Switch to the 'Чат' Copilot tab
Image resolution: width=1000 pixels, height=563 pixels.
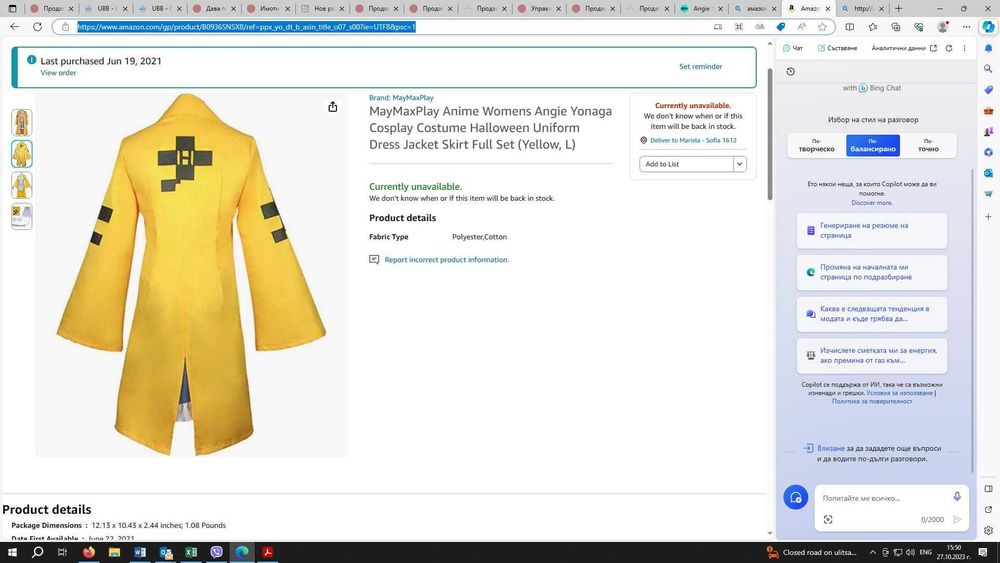tap(793, 48)
